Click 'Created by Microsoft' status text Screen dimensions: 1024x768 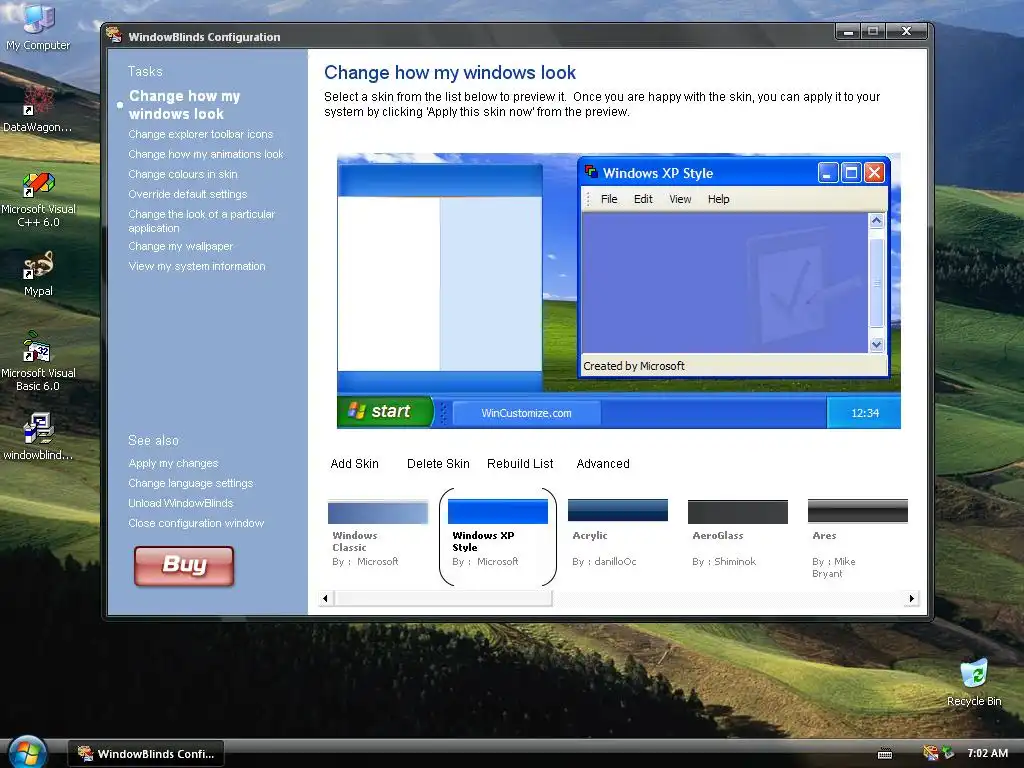(633, 366)
